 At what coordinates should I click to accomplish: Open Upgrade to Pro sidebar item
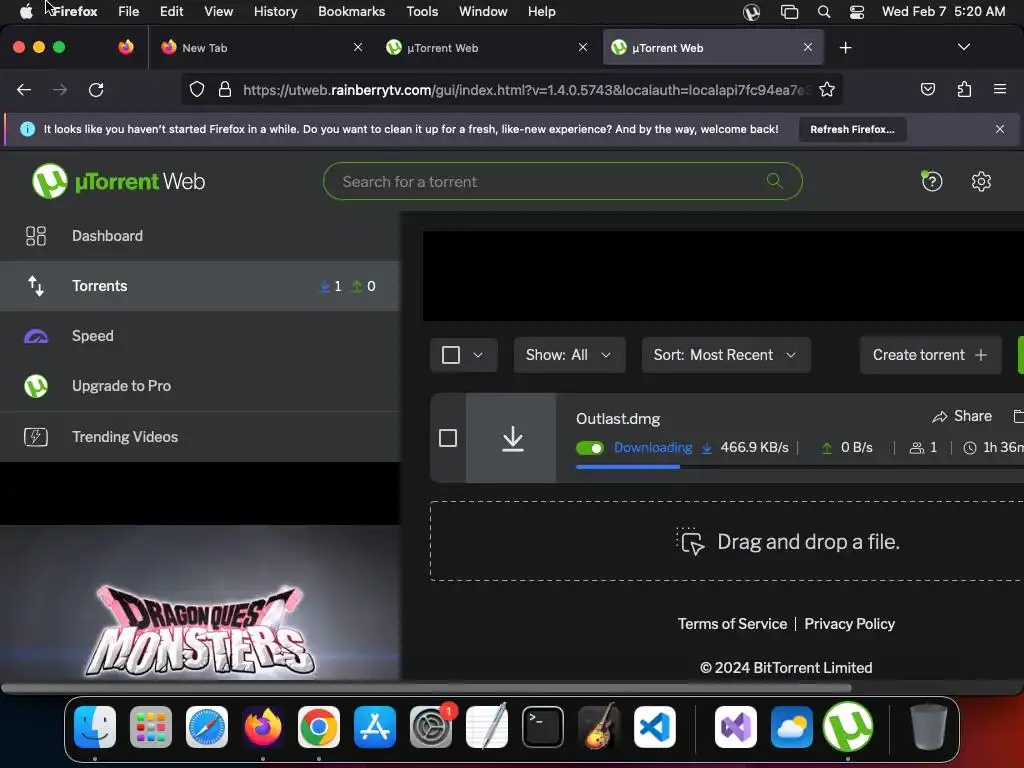coord(200,386)
